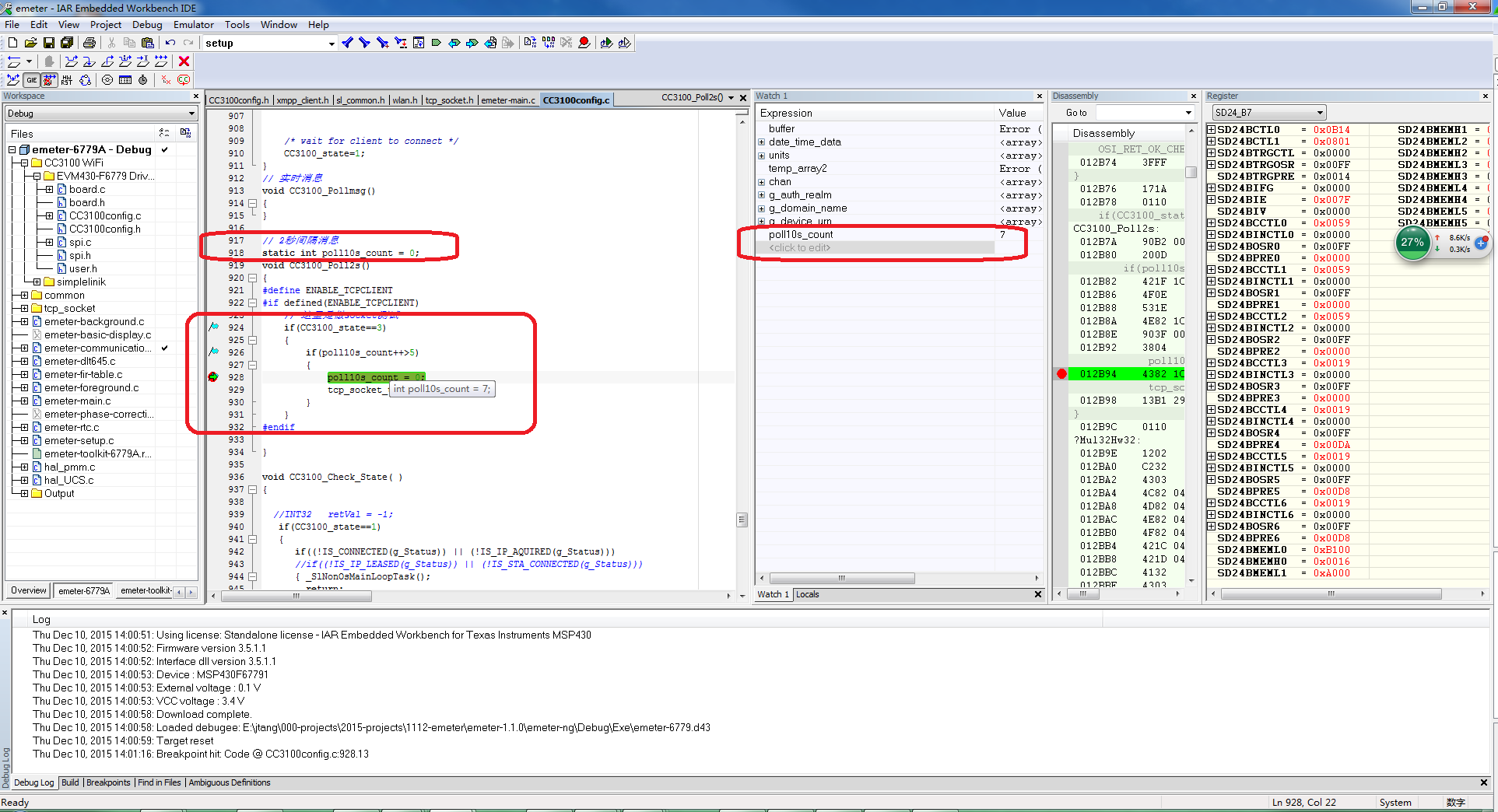1498x812 pixels.
Task: Collapse the code fold at line 920
Action: click(252, 278)
